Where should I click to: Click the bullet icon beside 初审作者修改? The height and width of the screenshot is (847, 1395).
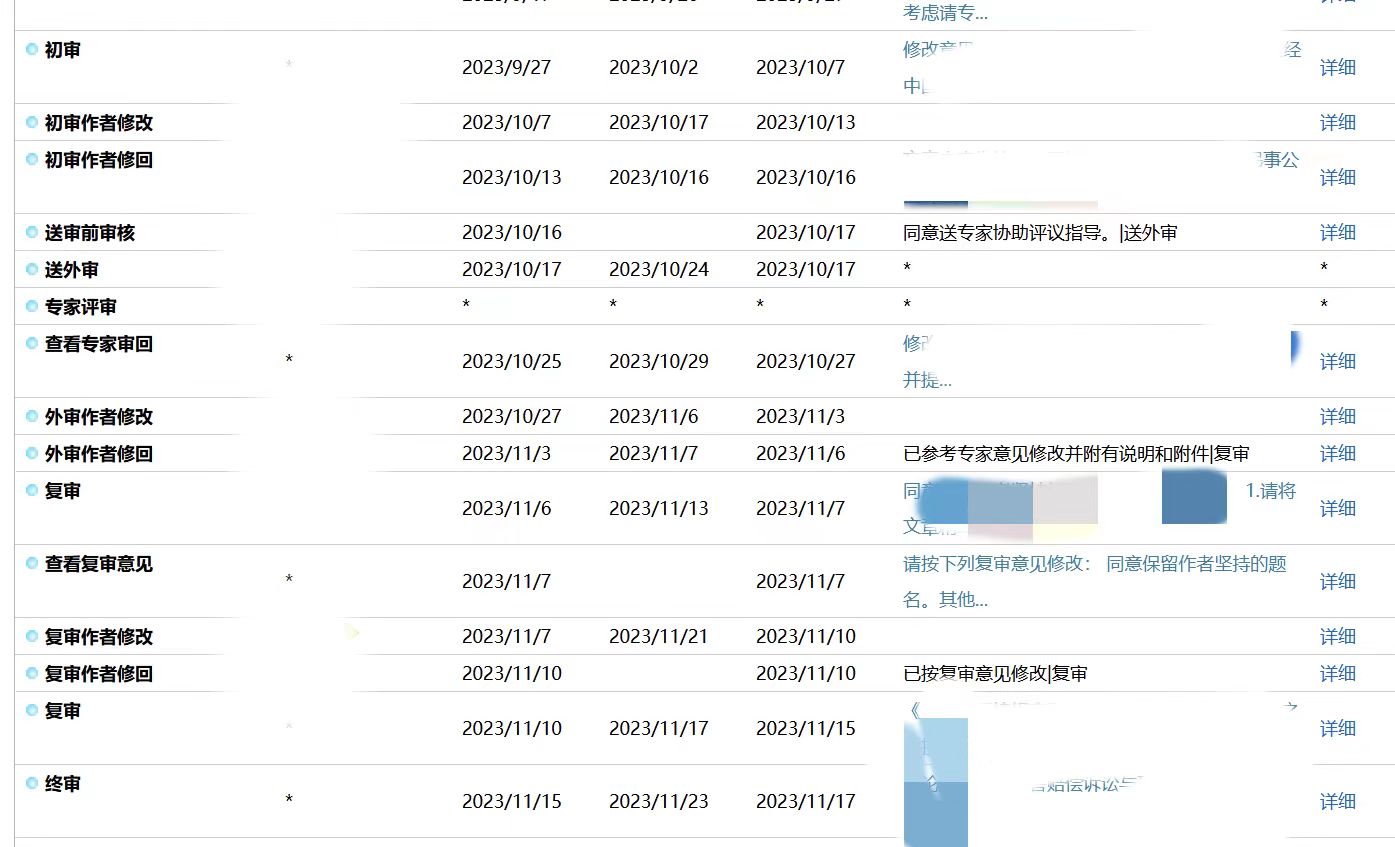32,122
